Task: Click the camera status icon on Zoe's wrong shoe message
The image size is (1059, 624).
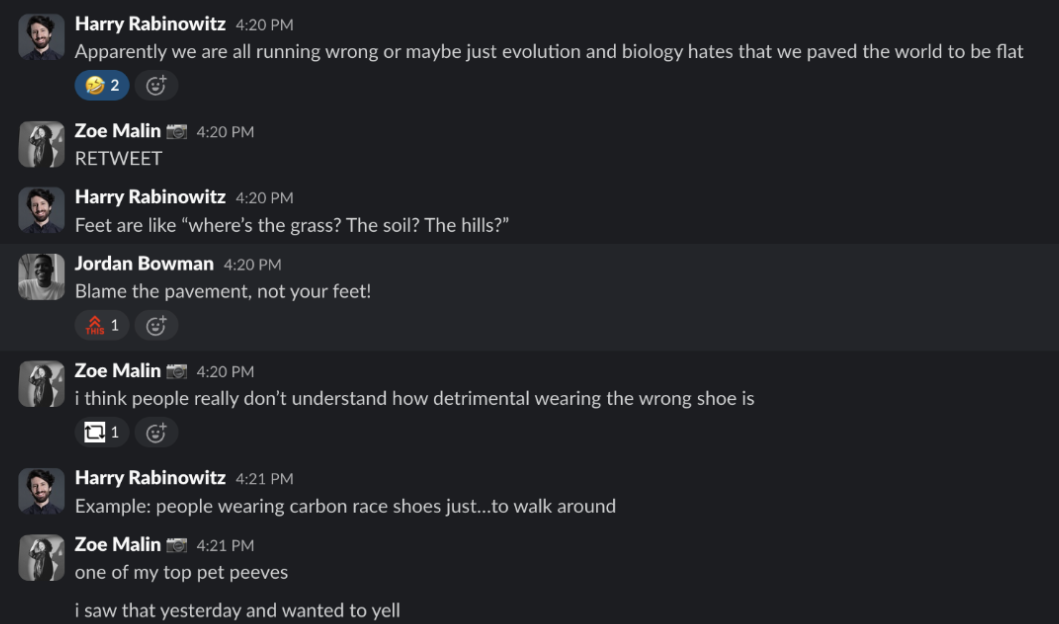Action: point(177,371)
